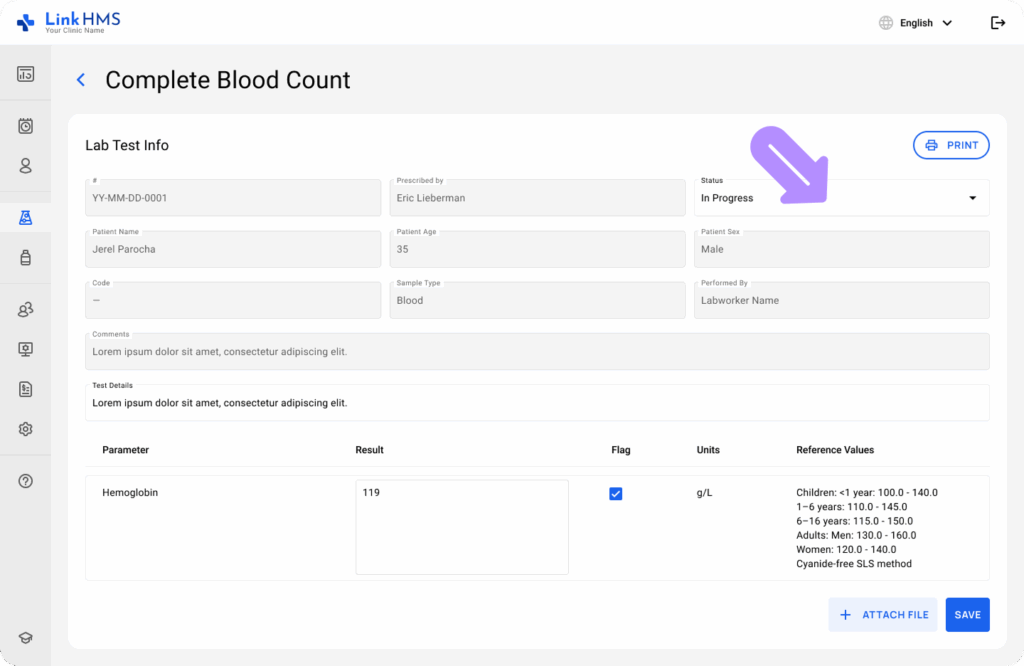The width and height of the screenshot is (1024, 666).
Task: Click the Patient Sex field showing Male
Action: [841, 249]
